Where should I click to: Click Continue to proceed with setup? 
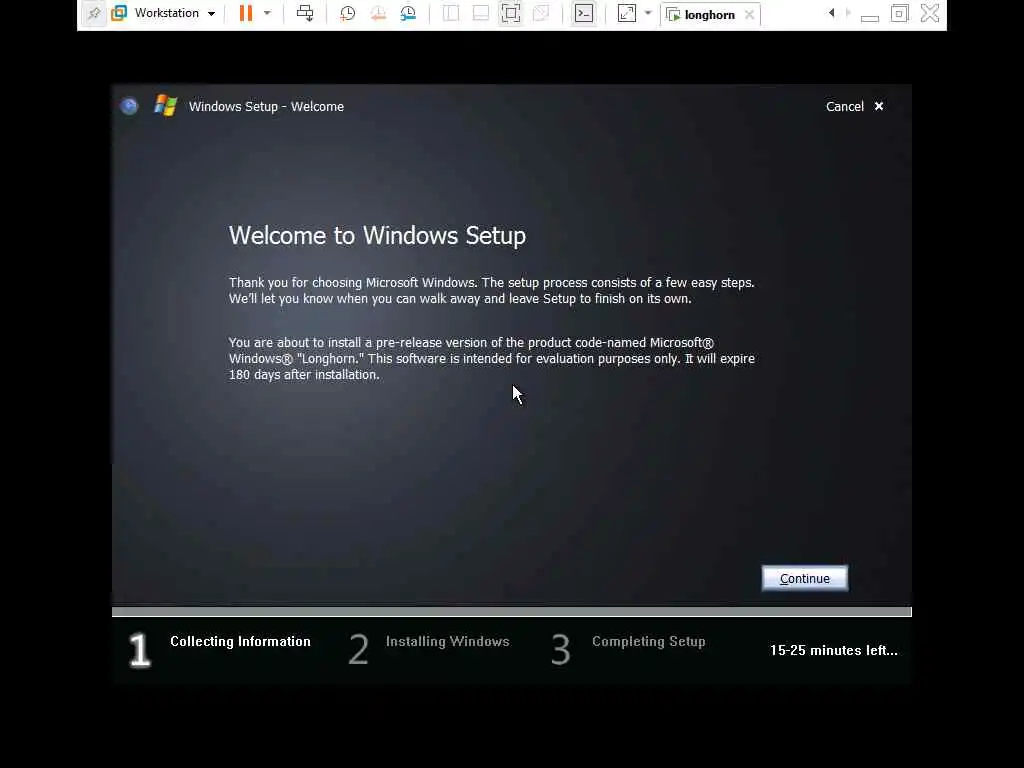(805, 579)
